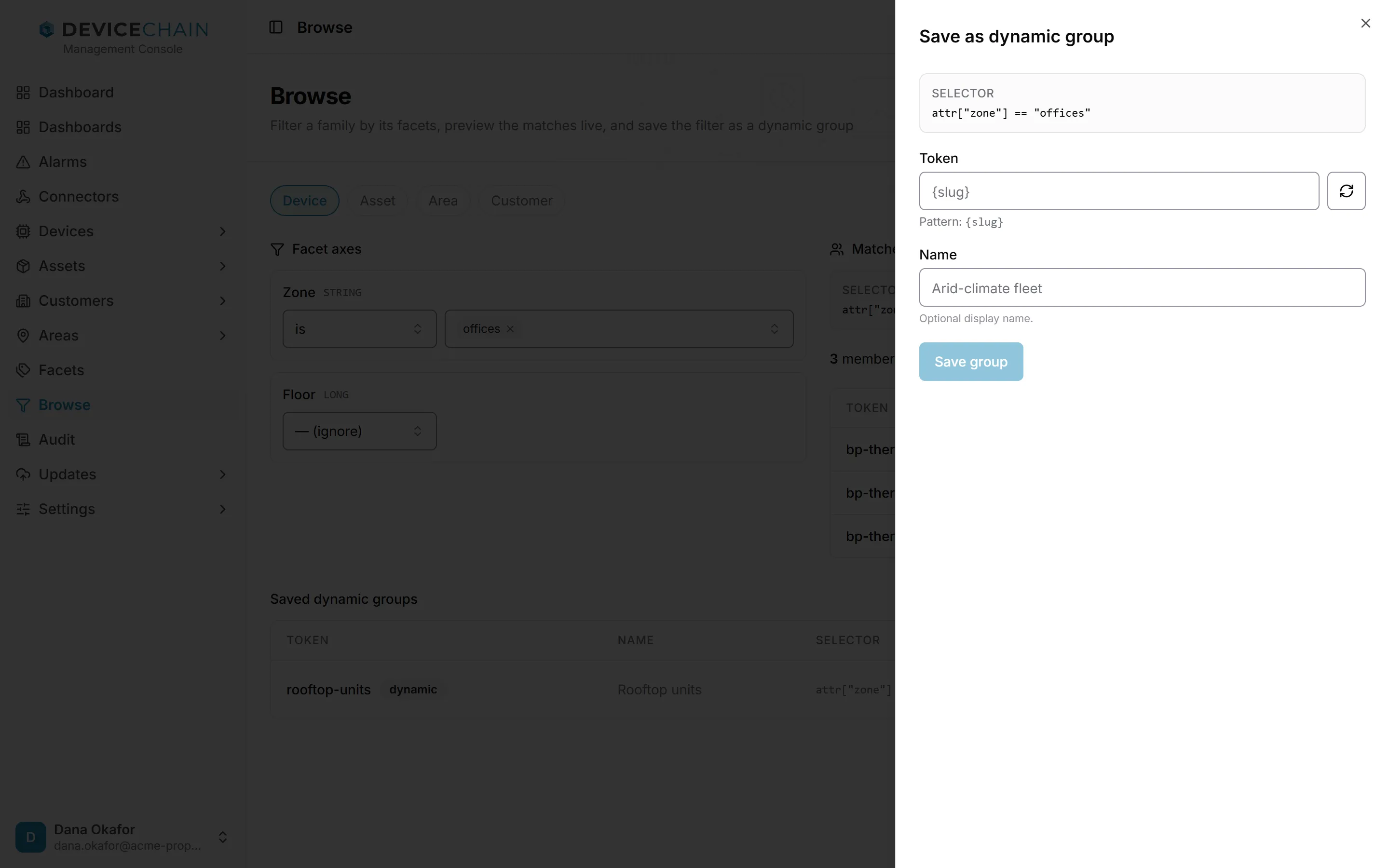
Task: Open the Zone operator 'is' dropdown
Action: [359, 329]
